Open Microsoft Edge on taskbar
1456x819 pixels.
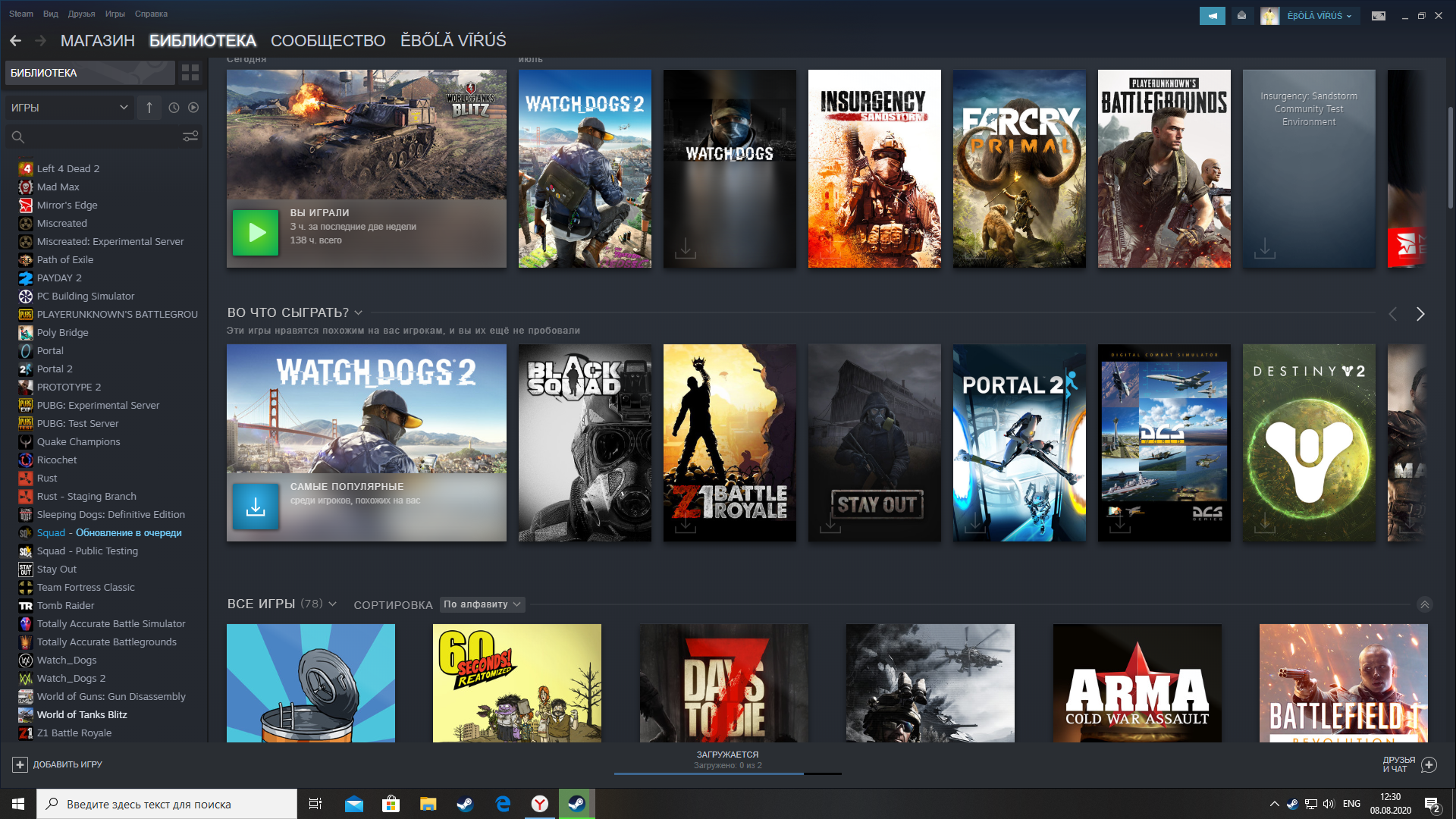[503, 804]
